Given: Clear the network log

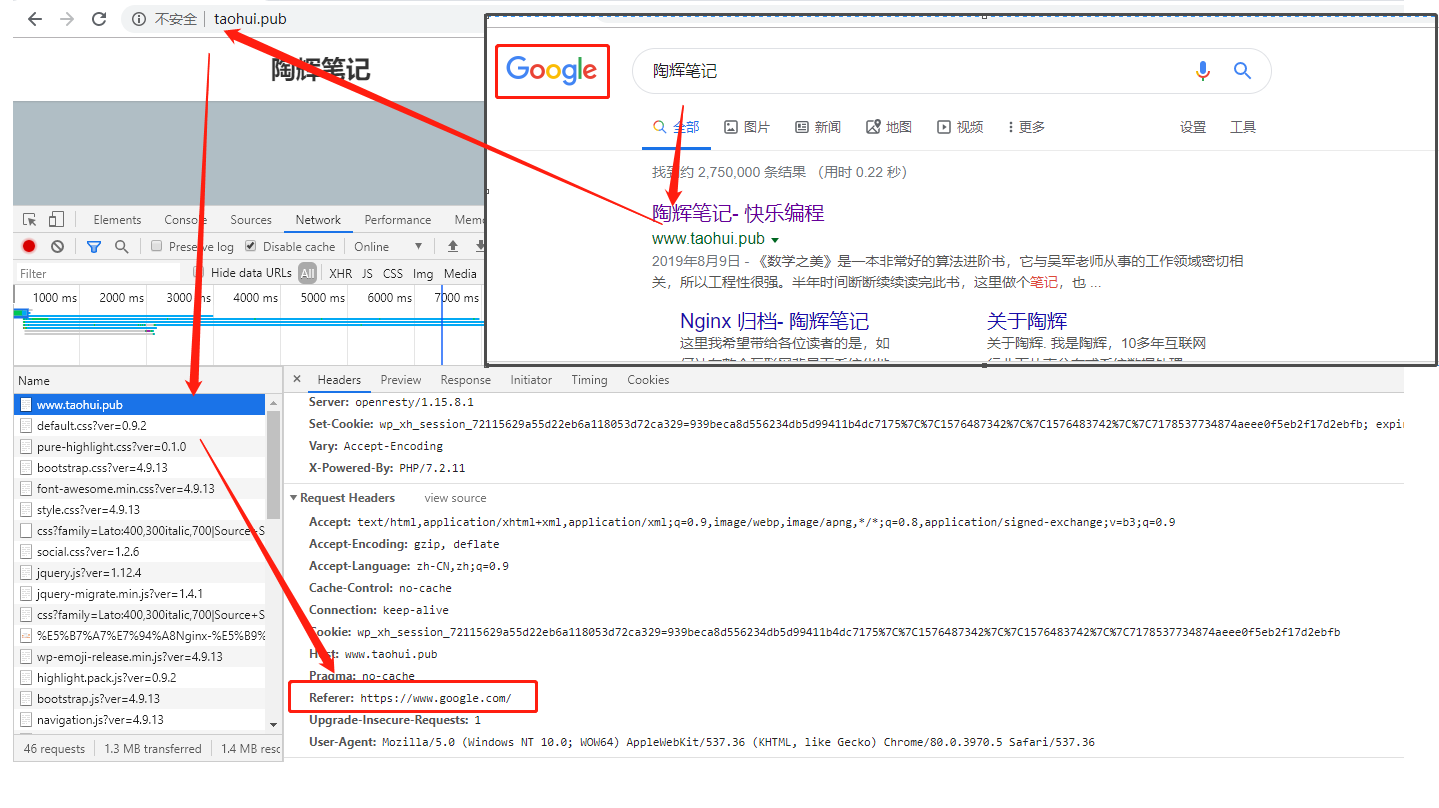Looking at the screenshot, I should [x=58, y=246].
